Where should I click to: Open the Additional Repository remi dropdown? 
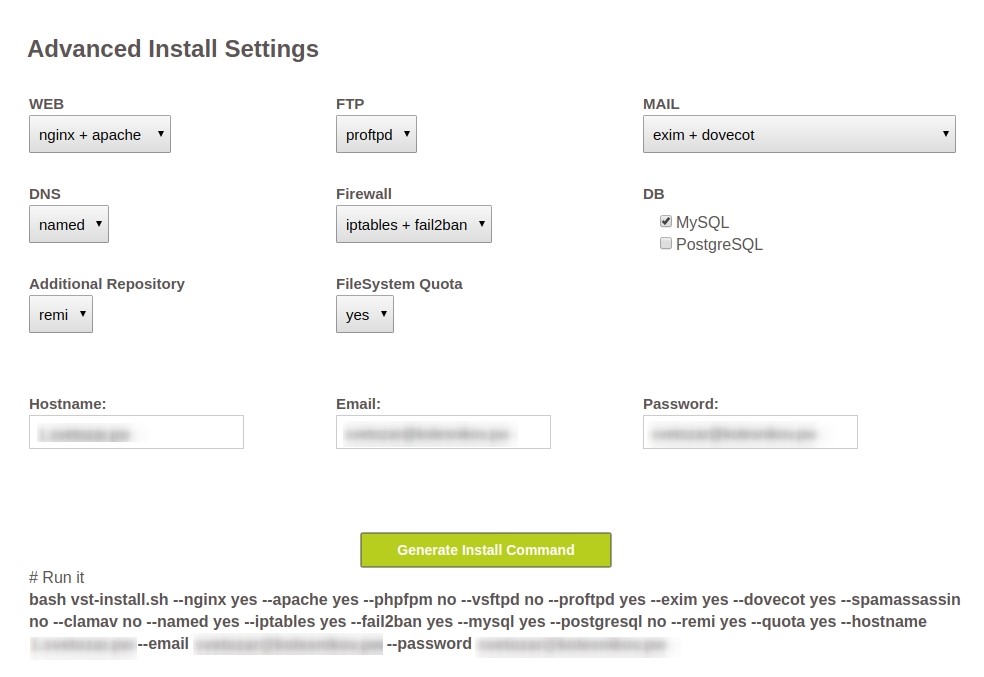60,314
